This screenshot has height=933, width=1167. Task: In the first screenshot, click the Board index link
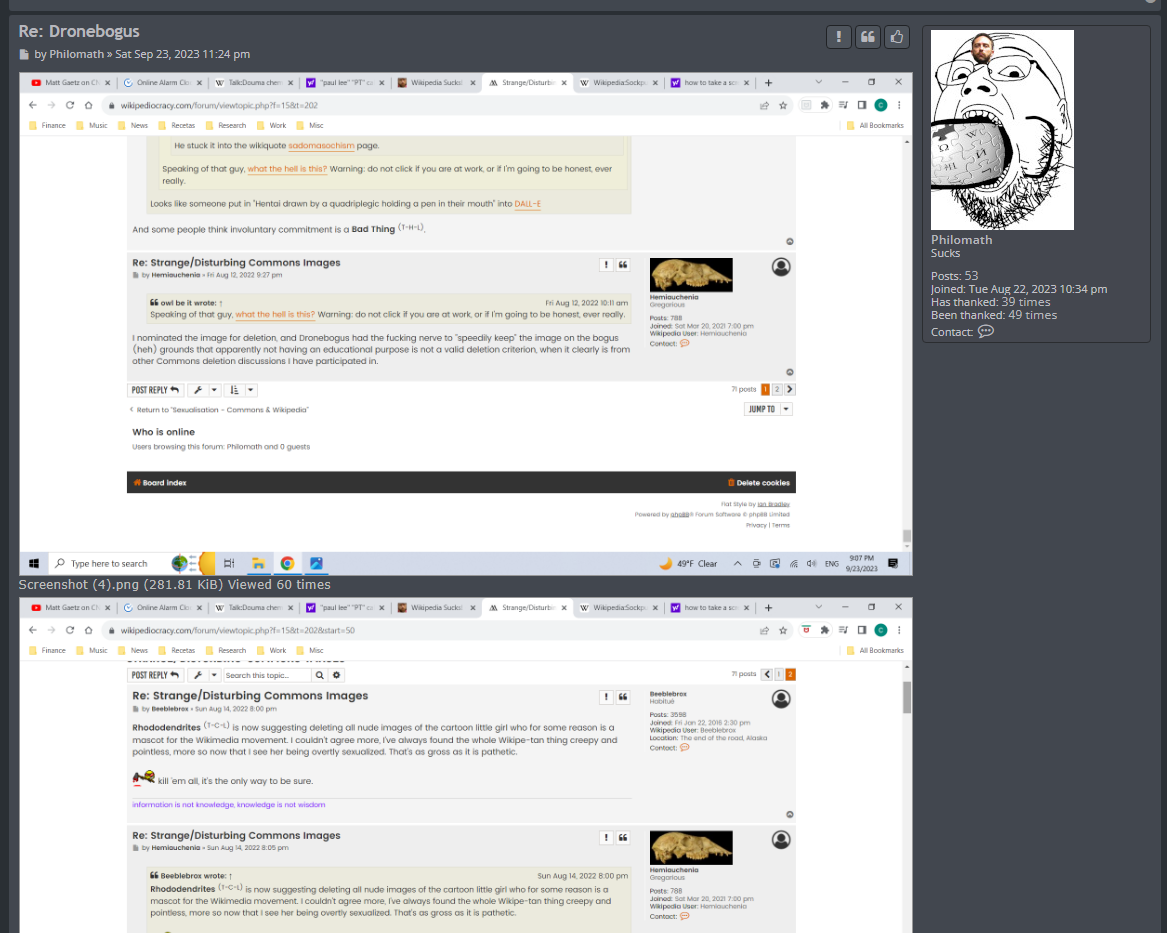[x=160, y=483]
